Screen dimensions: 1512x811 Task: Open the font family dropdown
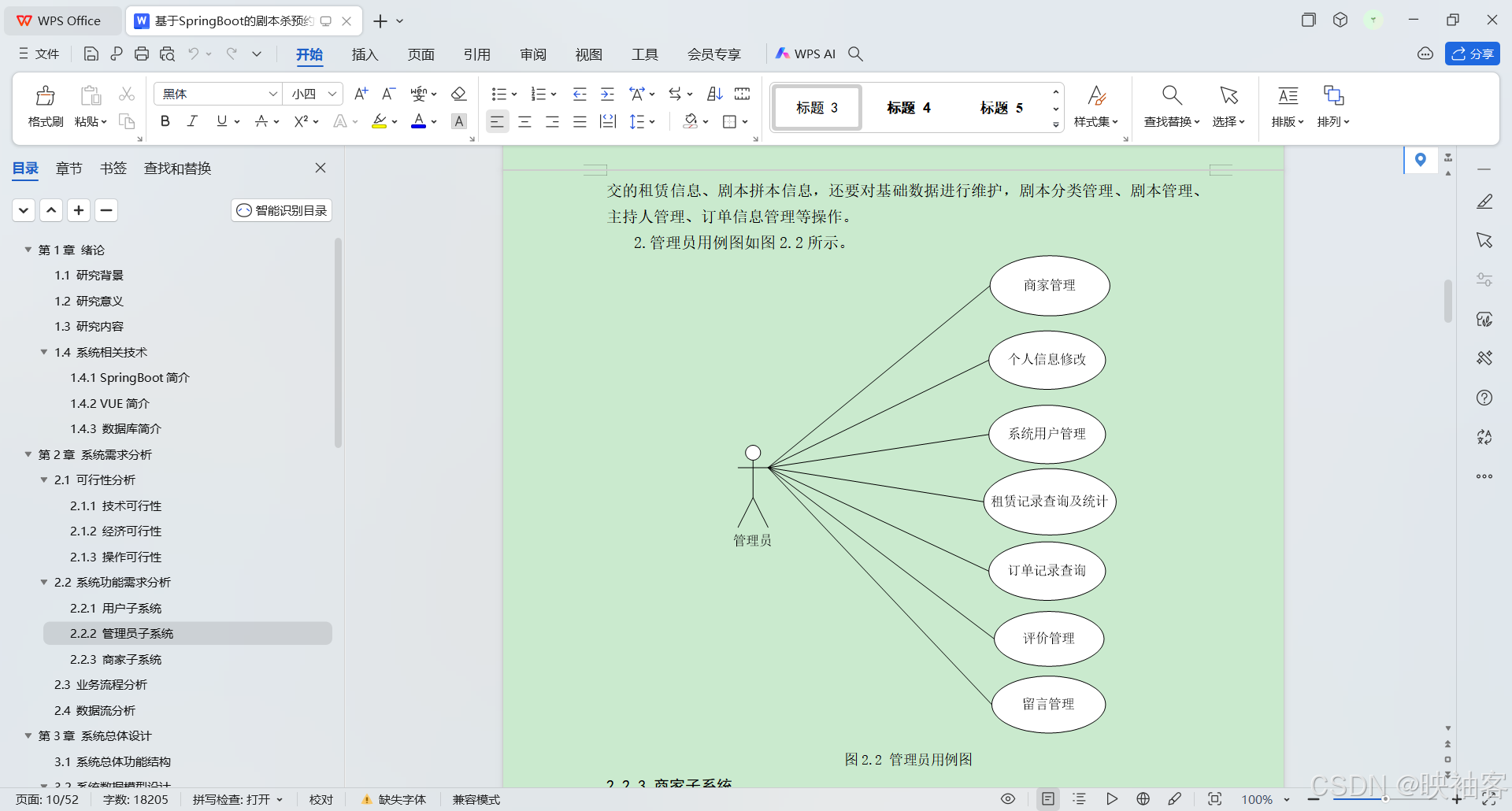pos(272,94)
